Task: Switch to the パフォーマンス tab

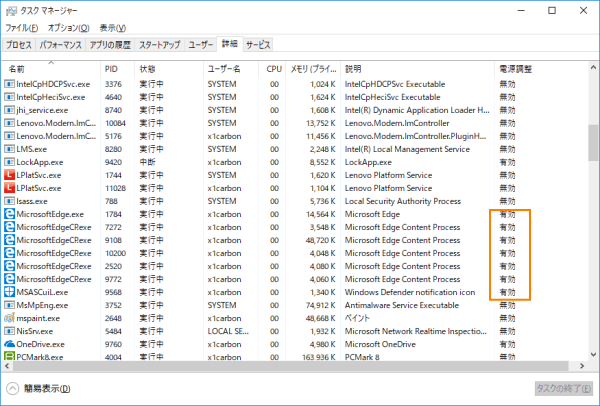Action: (62, 46)
